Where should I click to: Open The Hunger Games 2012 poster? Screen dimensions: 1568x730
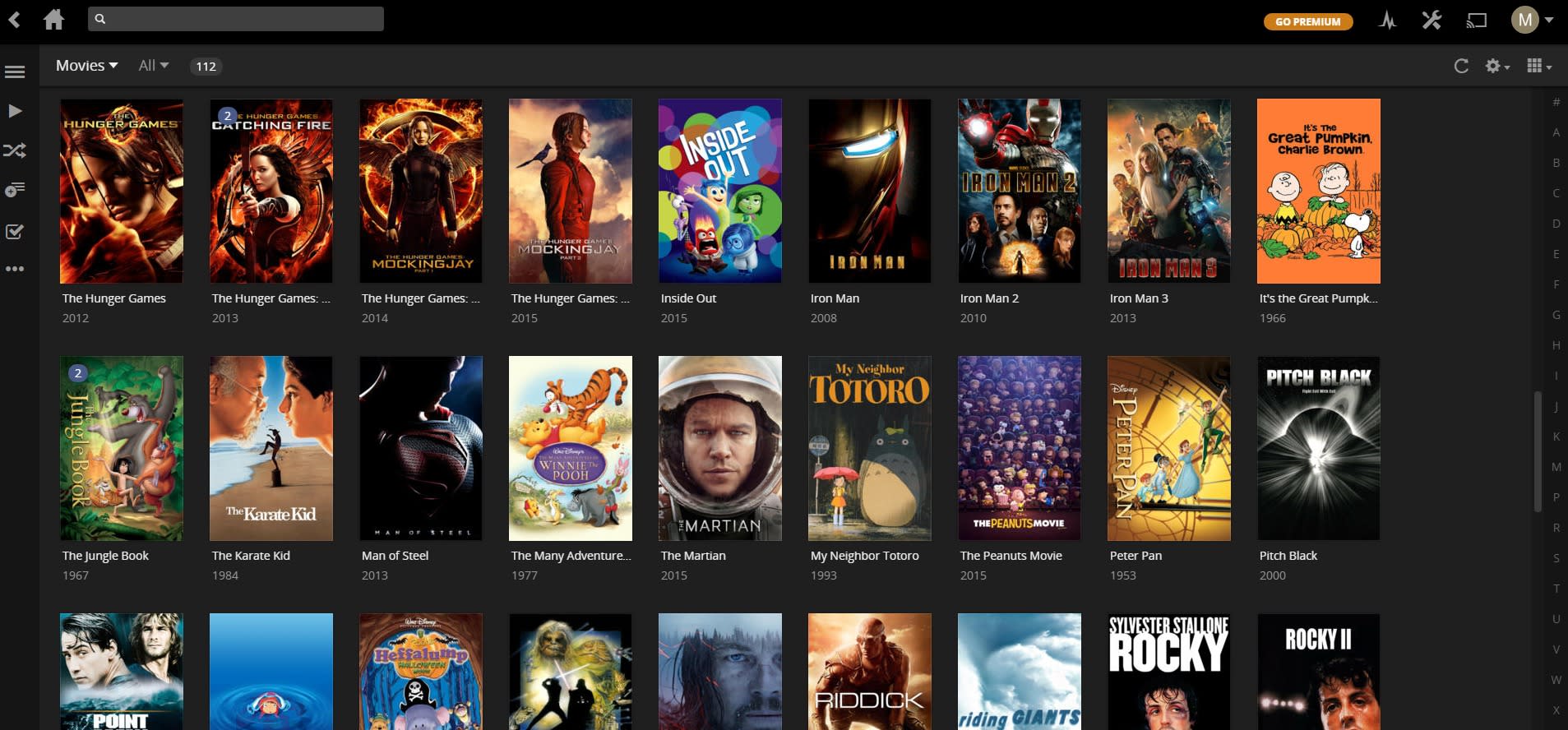point(122,192)
